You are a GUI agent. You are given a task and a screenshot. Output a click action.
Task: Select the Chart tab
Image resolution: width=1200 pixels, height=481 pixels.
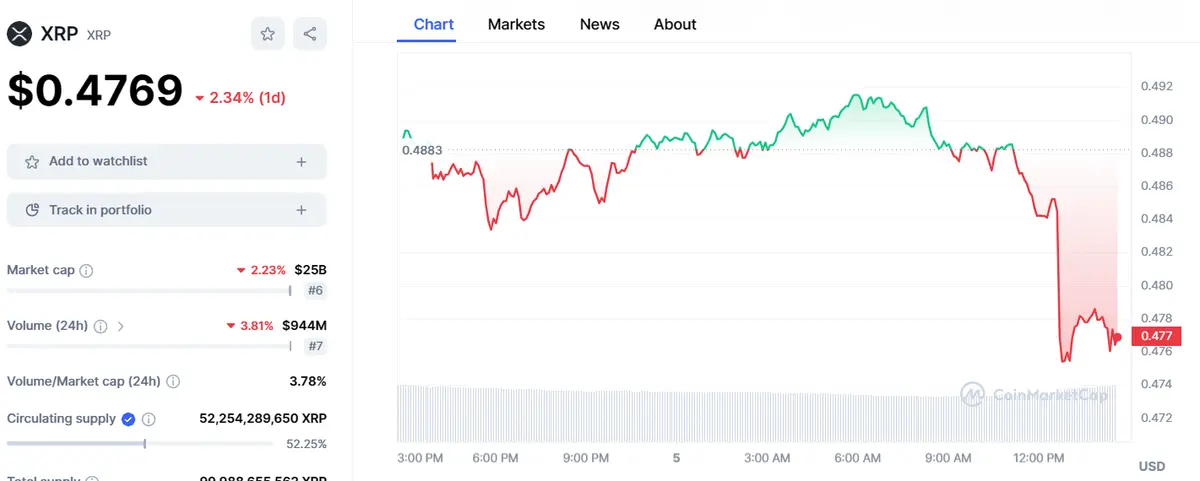point(434,24)
